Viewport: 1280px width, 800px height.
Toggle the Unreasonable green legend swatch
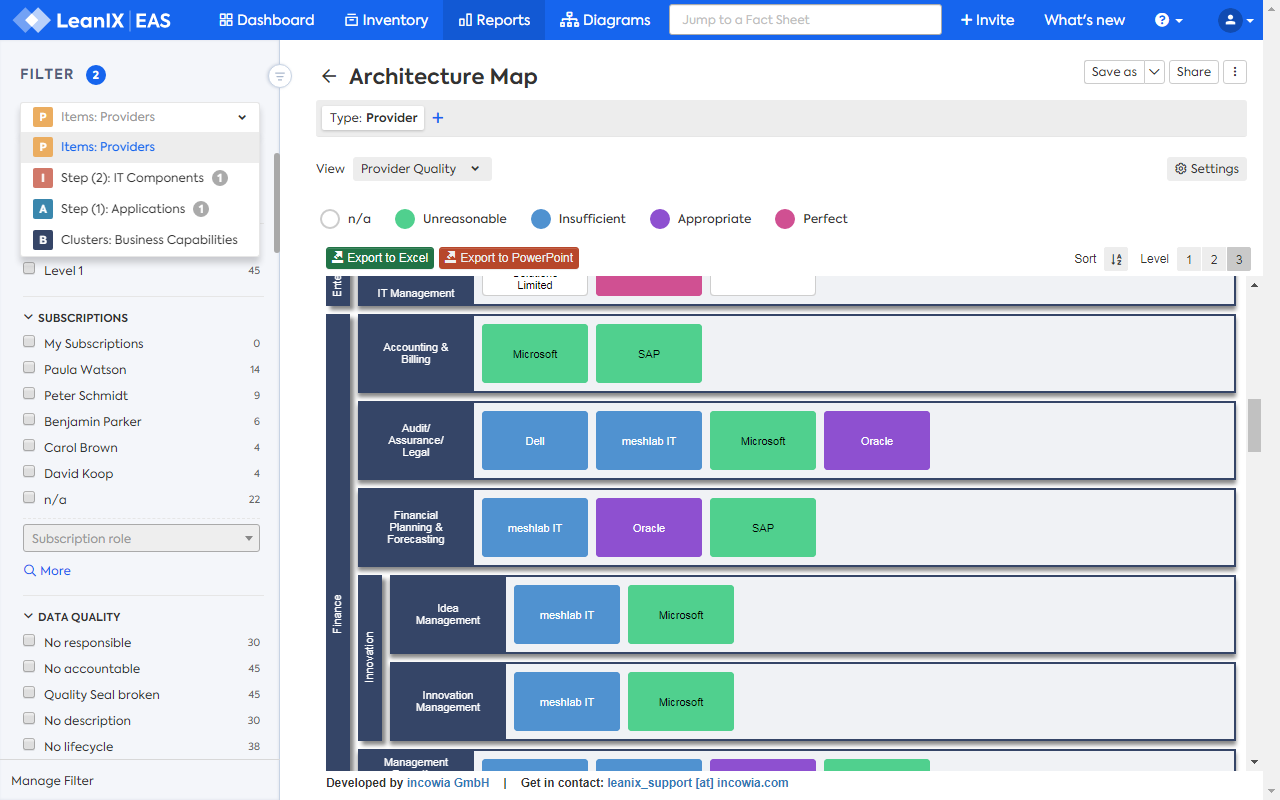click(x=405, y=219)
